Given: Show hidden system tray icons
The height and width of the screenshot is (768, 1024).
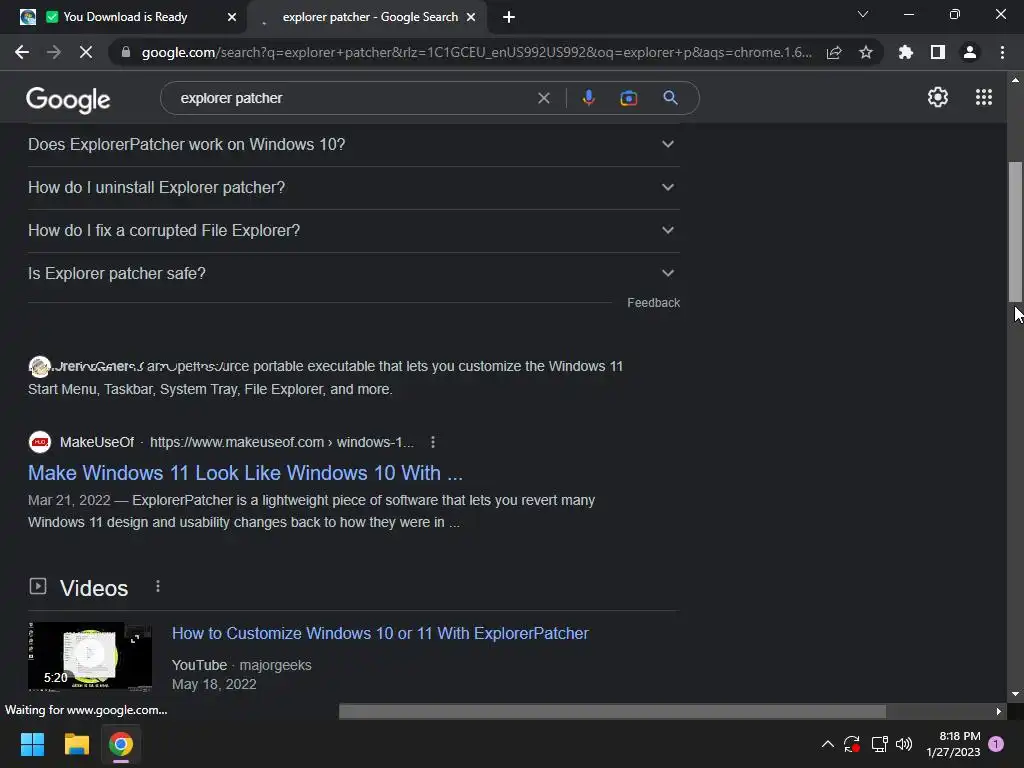Looking at the screenshot, I should (827, 744).
